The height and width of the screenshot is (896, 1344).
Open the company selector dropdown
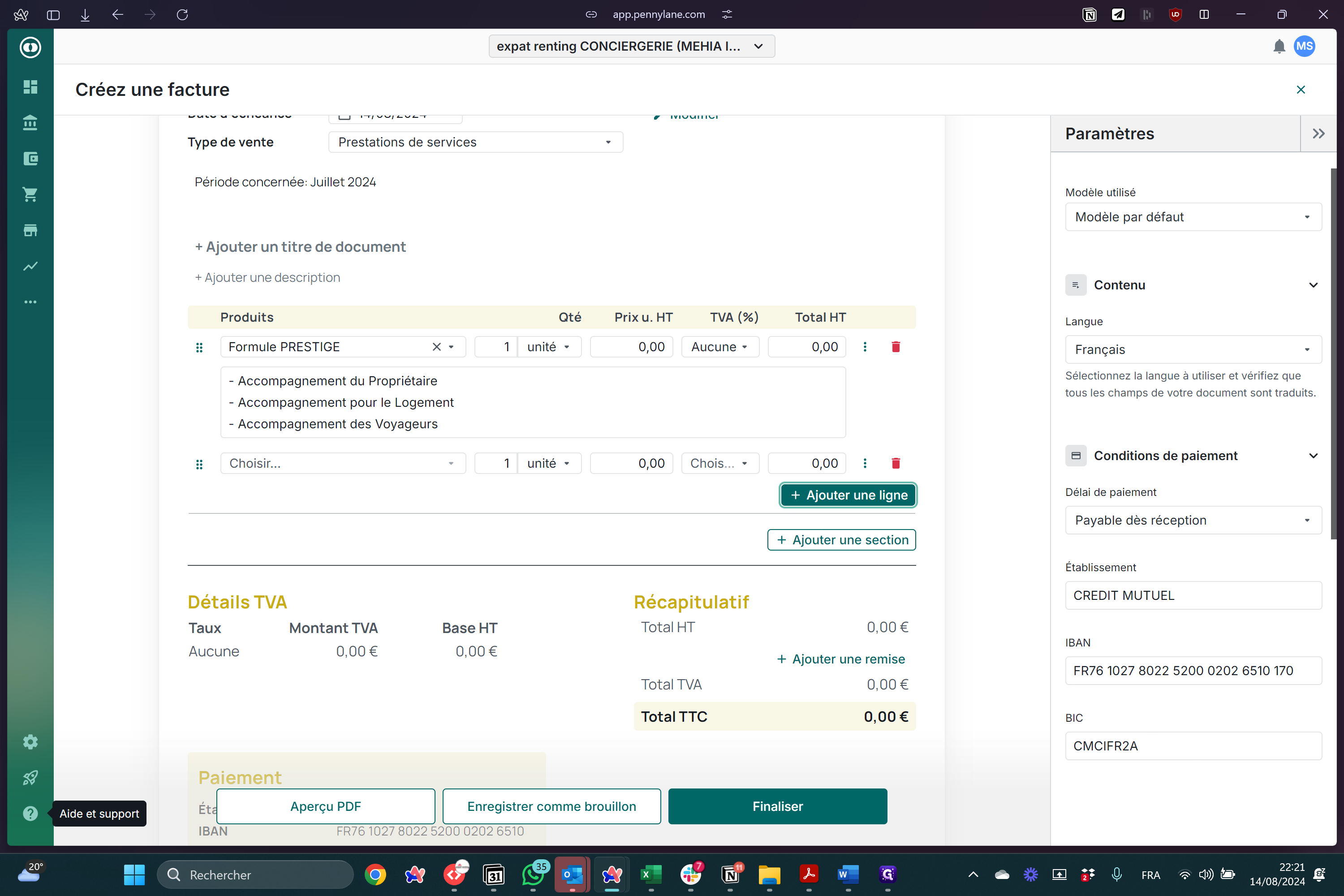631,46
